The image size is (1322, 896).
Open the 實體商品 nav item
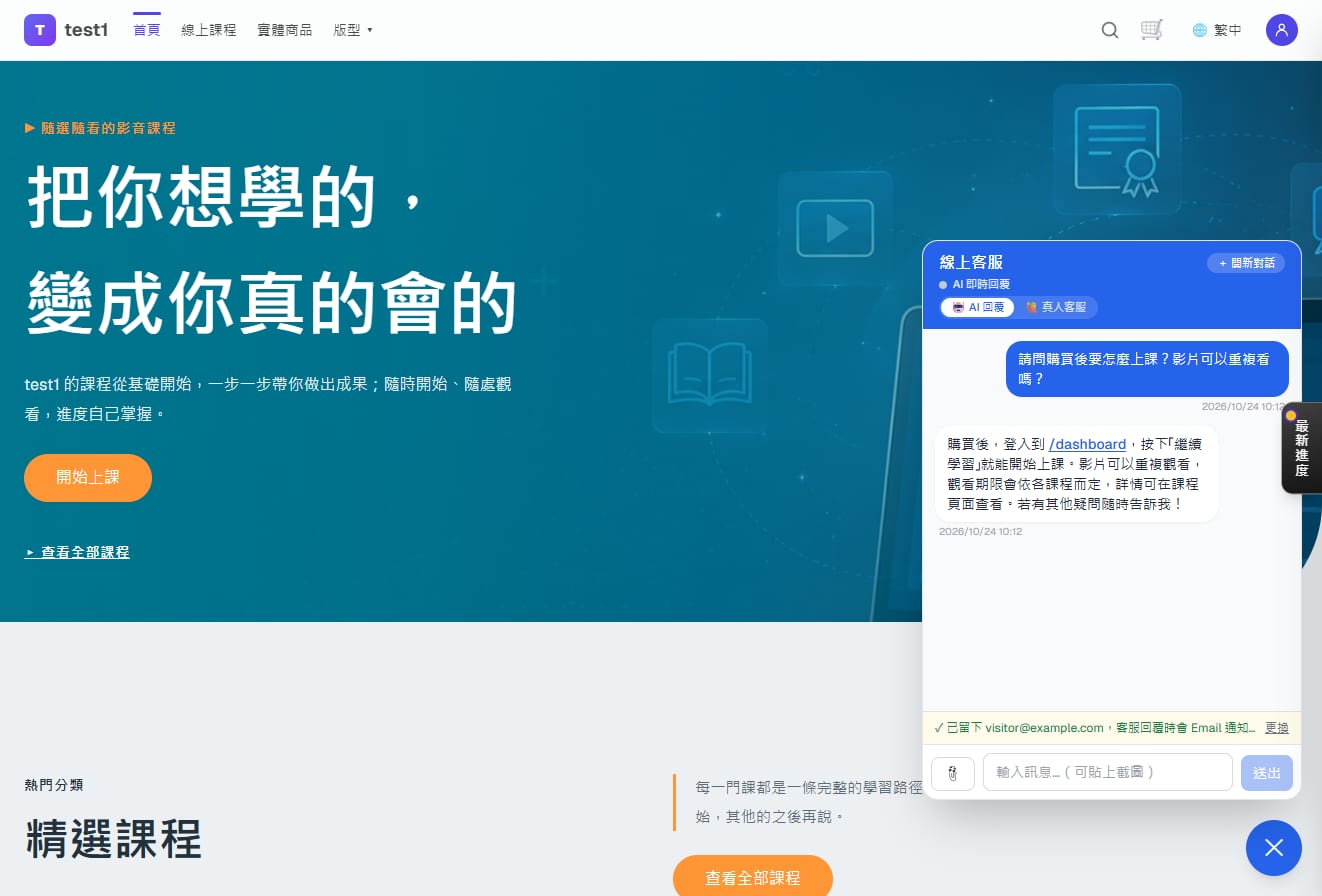[285, 30]
